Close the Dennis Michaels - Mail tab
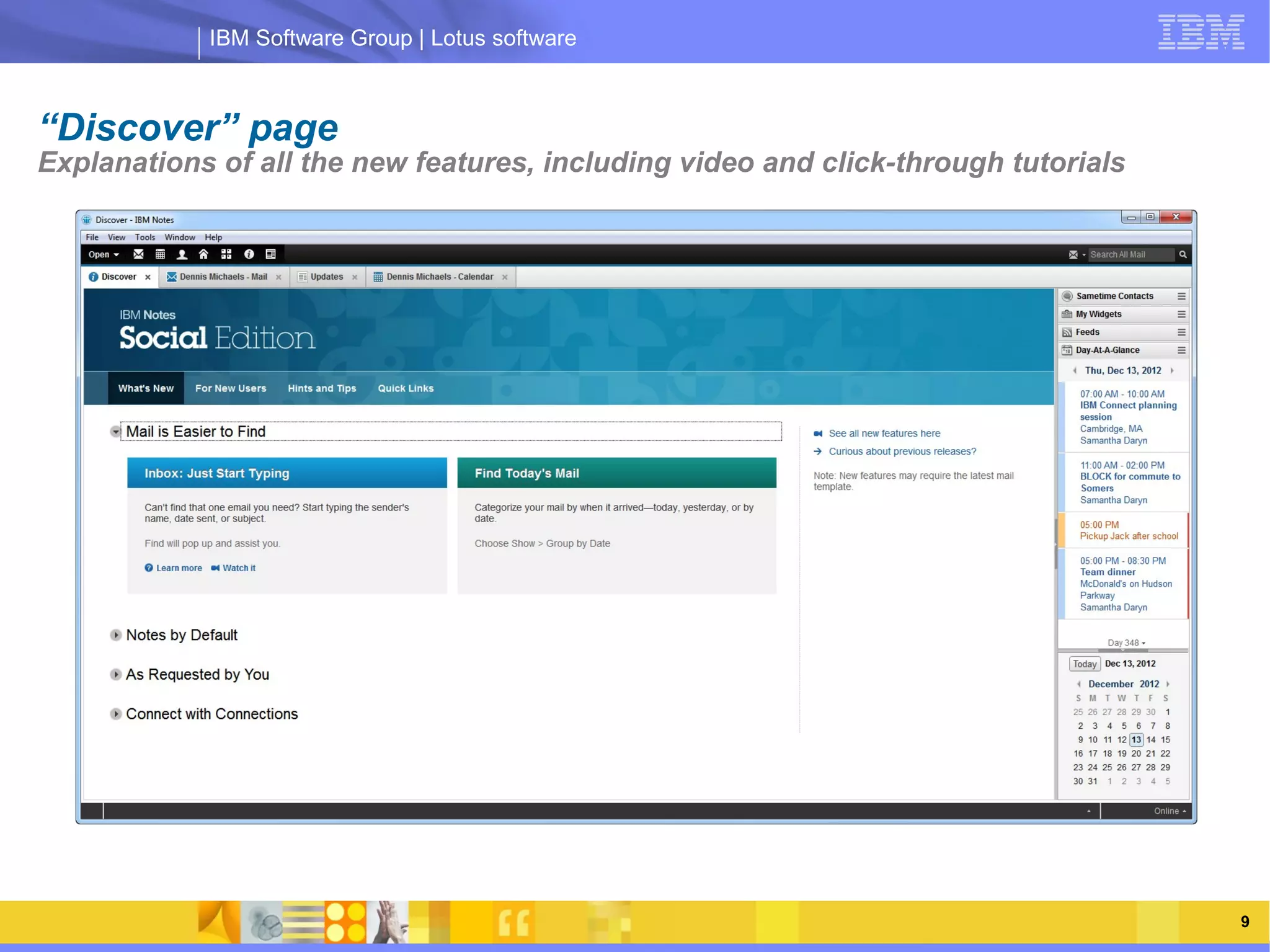Image resolution: width=1270 pixels, height=952 pixels. pyautogui.click(x=278, y=277)
